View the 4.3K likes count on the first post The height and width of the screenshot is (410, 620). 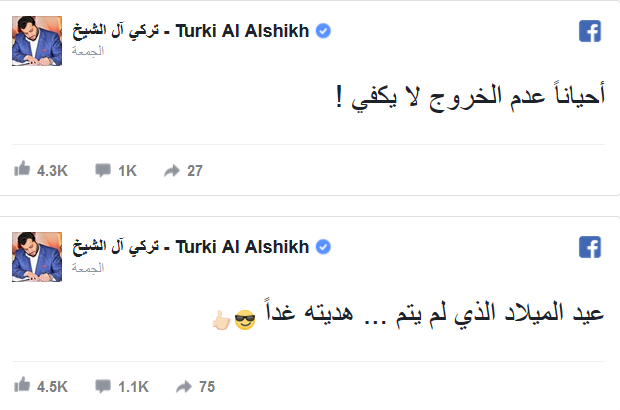[52, 171]
